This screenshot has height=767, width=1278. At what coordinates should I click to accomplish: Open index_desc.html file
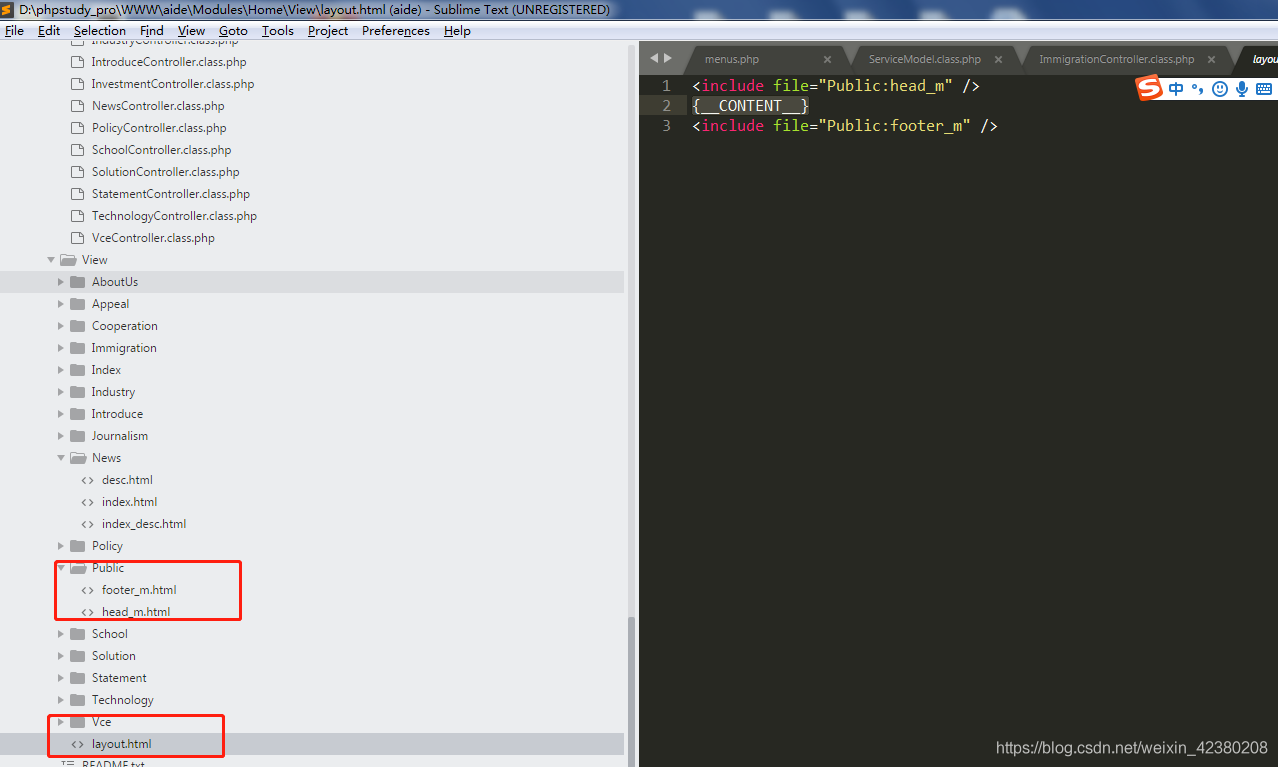click(144, 524)
